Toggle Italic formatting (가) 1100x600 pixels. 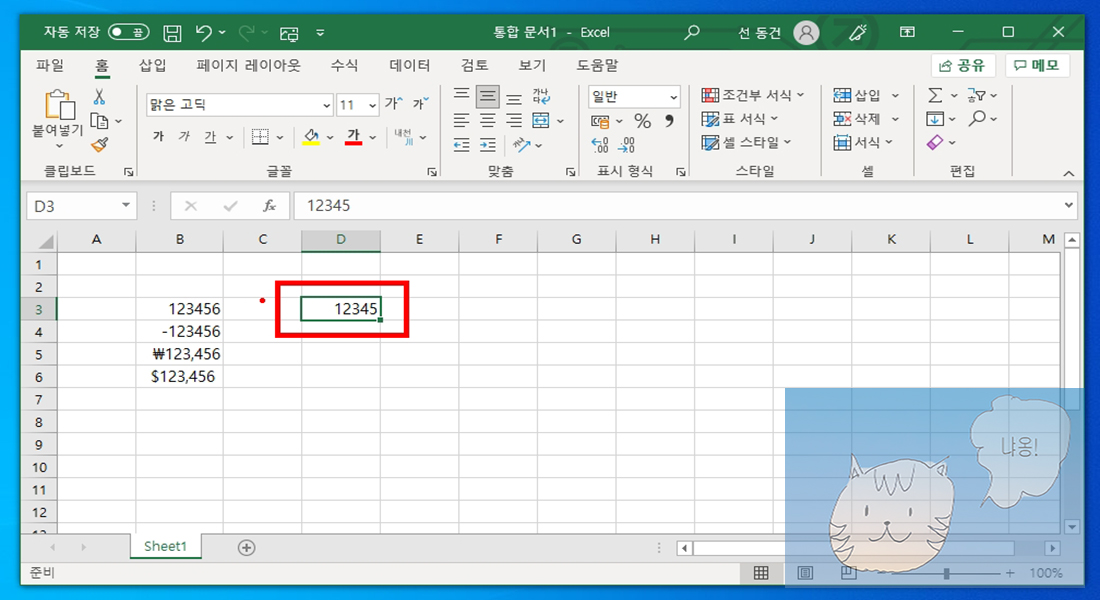coord(185,137)
